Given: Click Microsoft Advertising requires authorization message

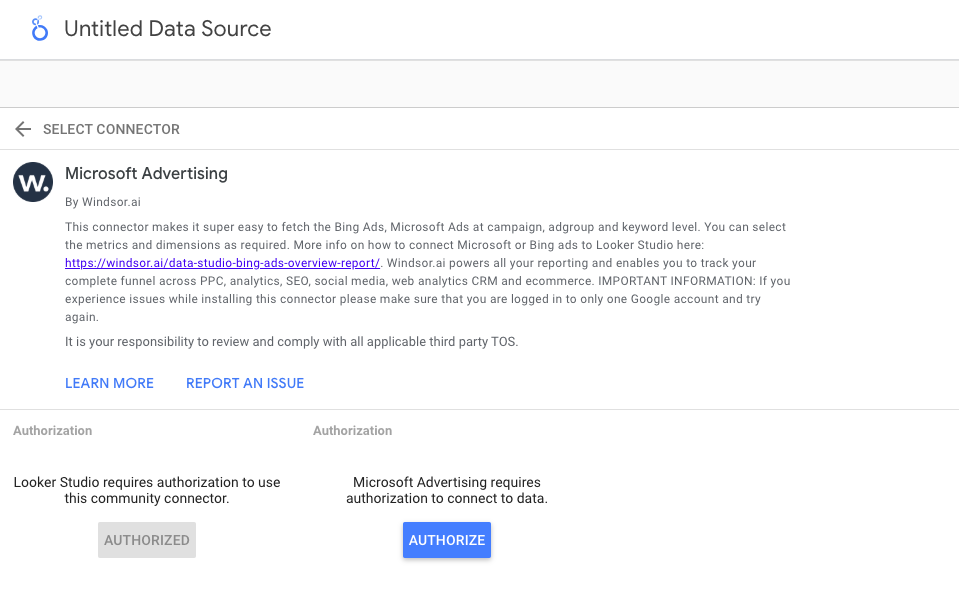Looking at the screenshot, I should (447, 491).
